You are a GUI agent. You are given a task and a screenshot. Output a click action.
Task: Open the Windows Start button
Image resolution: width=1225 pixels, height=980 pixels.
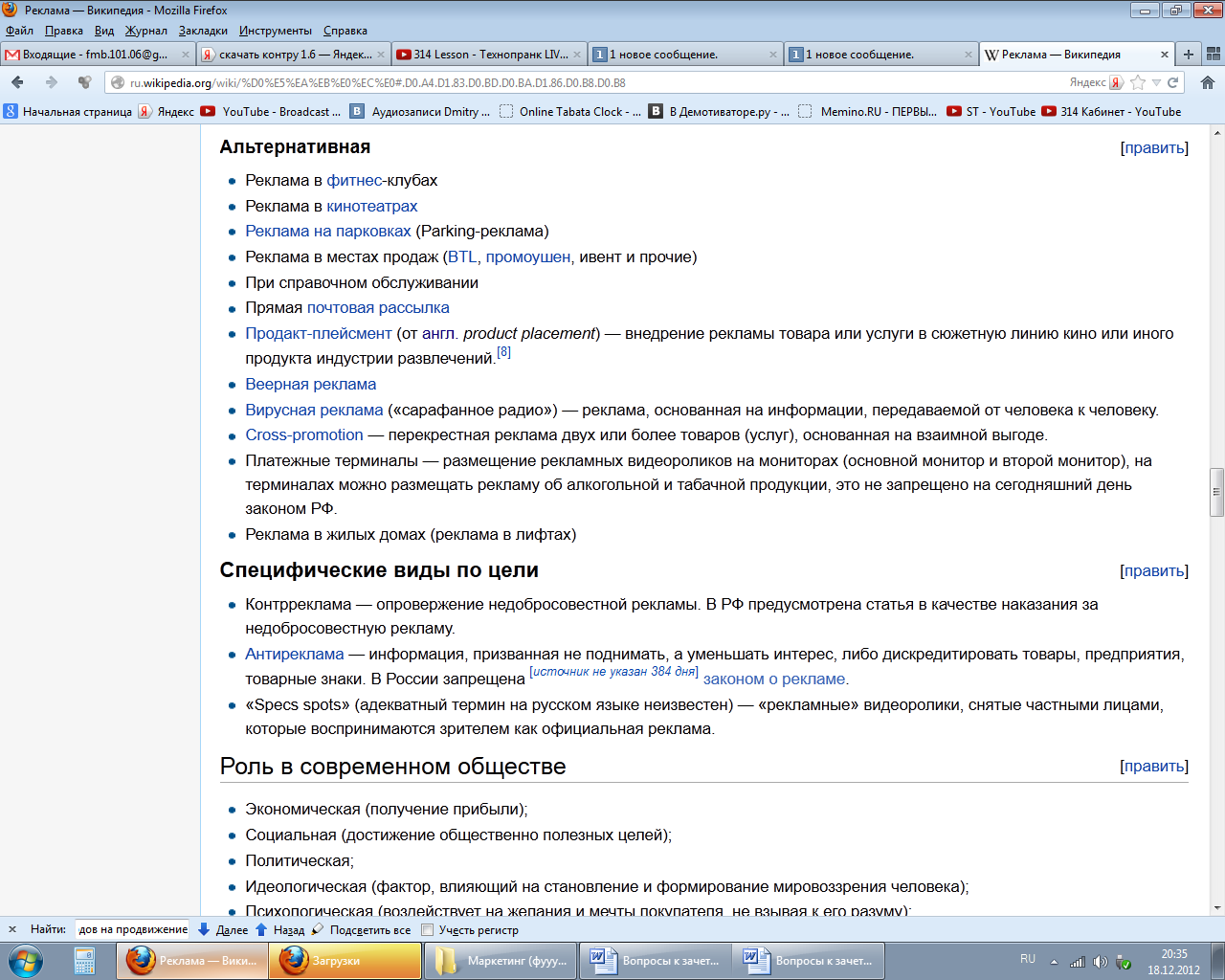26,960
